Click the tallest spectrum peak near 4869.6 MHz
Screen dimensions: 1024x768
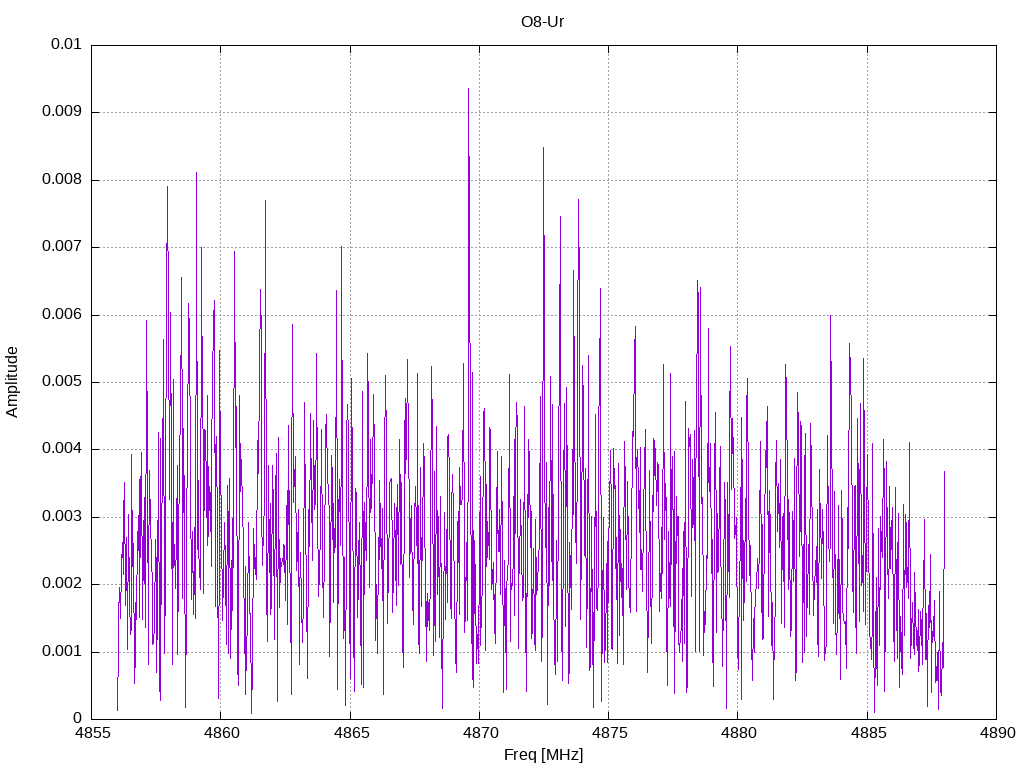pyautogui.click(x=468, y=89)
